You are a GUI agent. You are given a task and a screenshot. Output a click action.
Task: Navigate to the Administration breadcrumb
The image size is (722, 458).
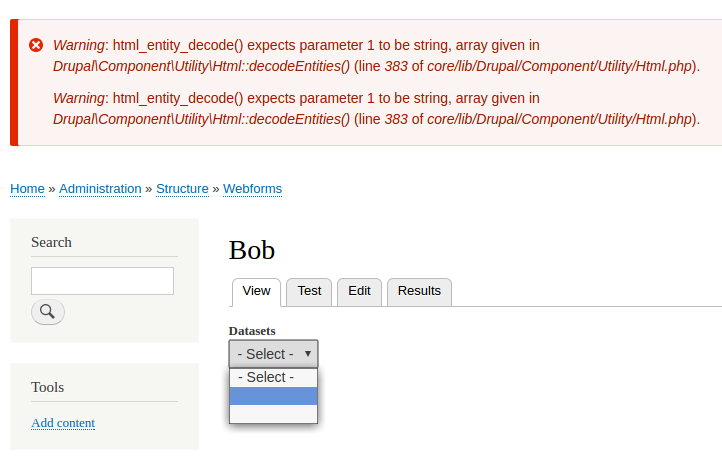coord(100,188)
